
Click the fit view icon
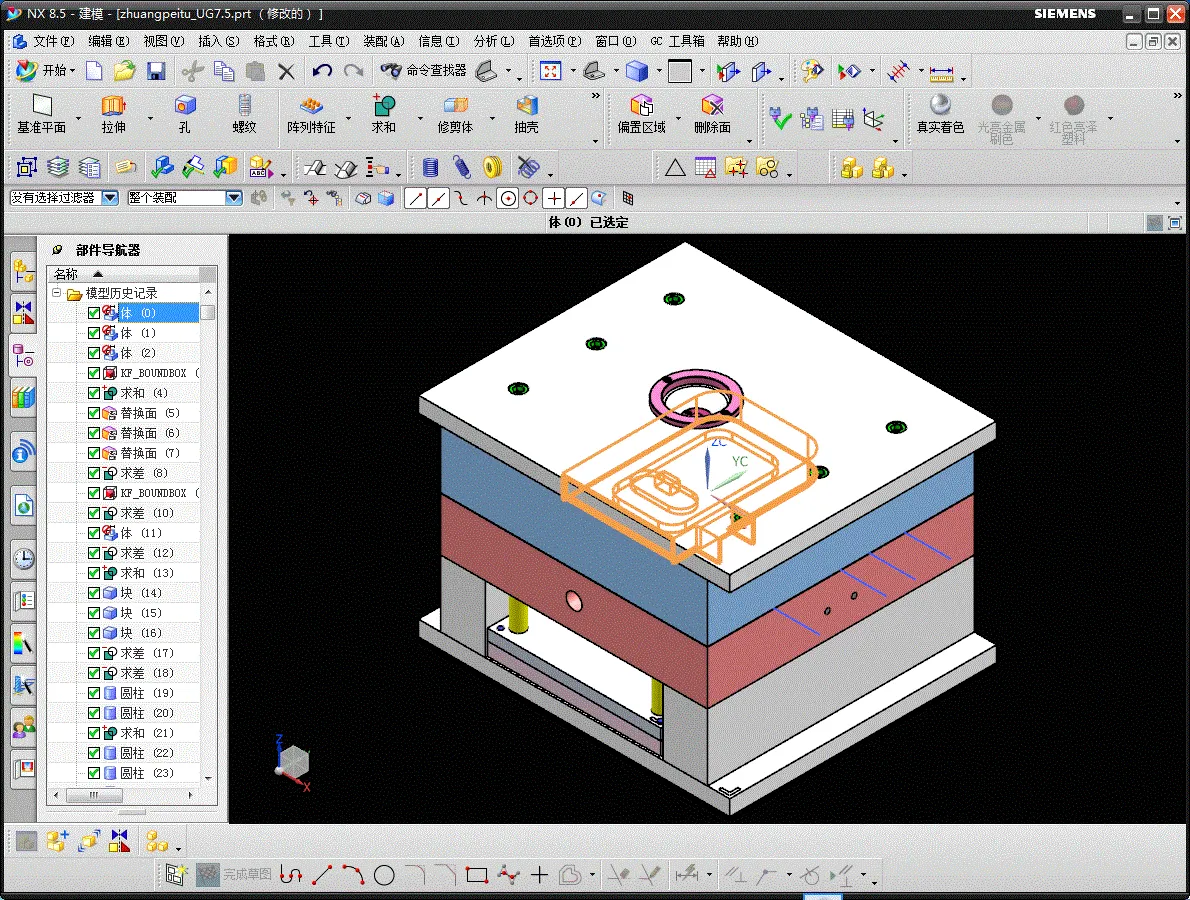[x=550, y=71]
